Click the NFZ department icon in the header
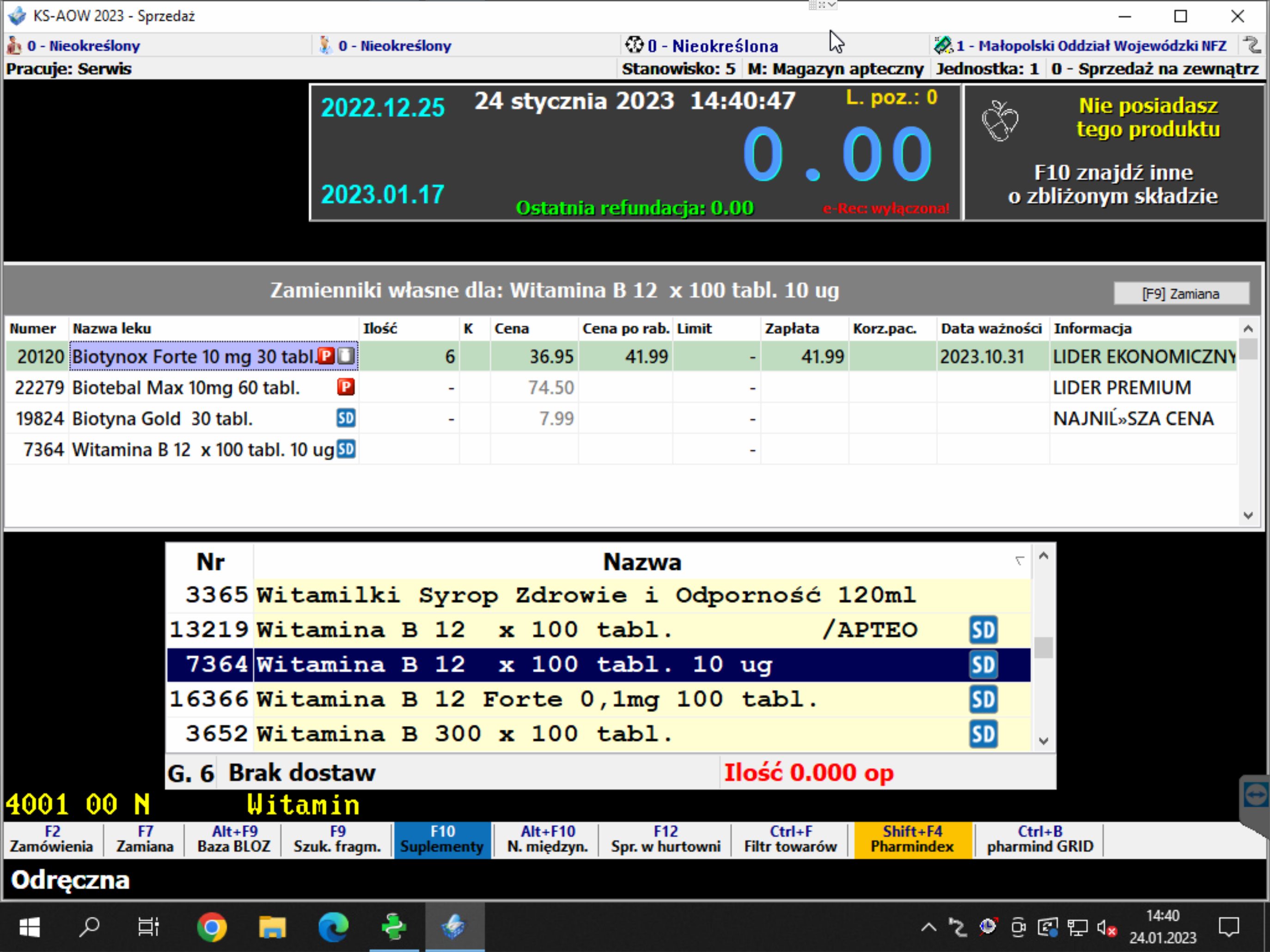1270x952 pixels. (x=942, y=45)
